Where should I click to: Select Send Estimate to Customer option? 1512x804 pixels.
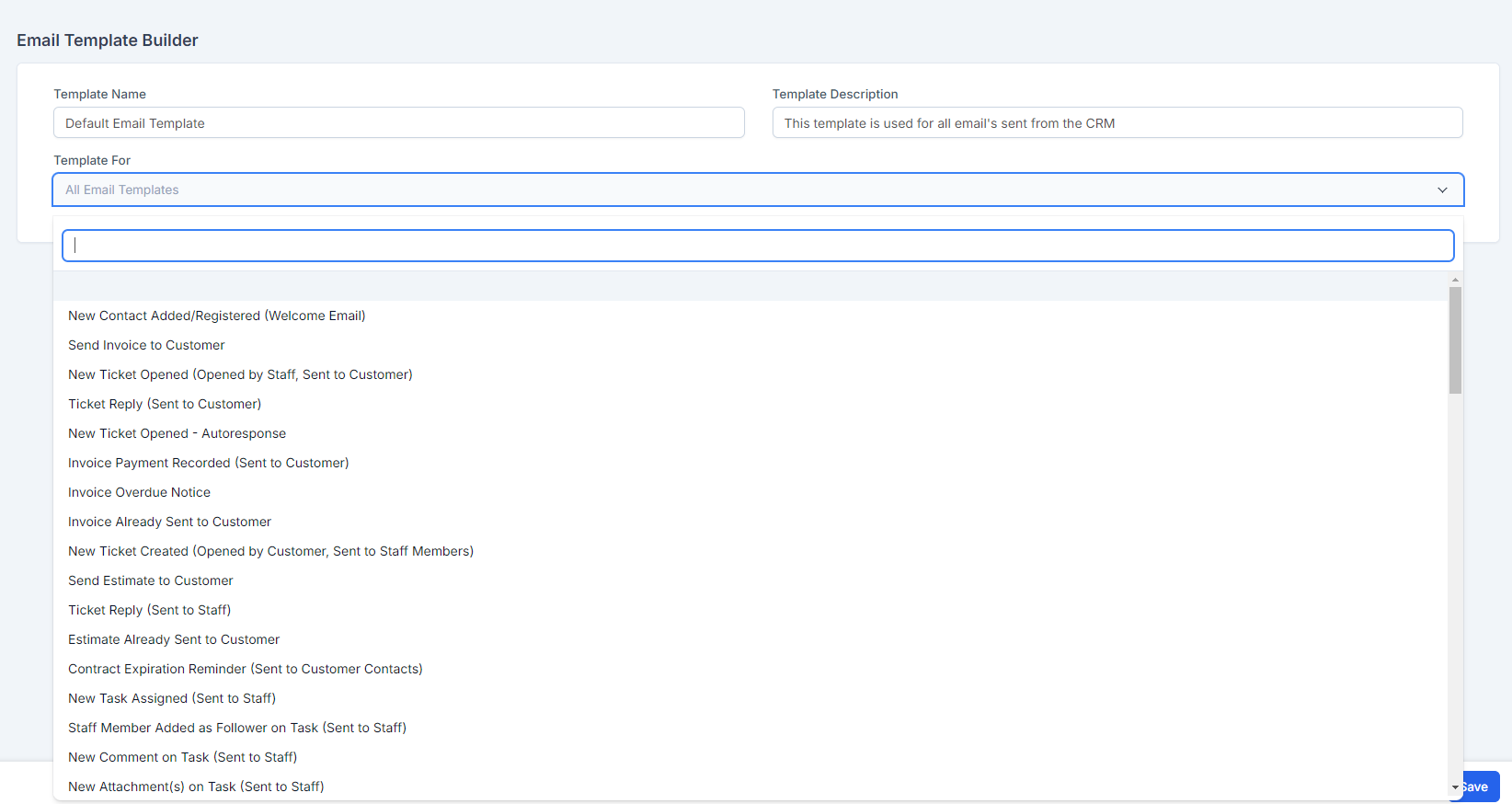click(151, 580)
